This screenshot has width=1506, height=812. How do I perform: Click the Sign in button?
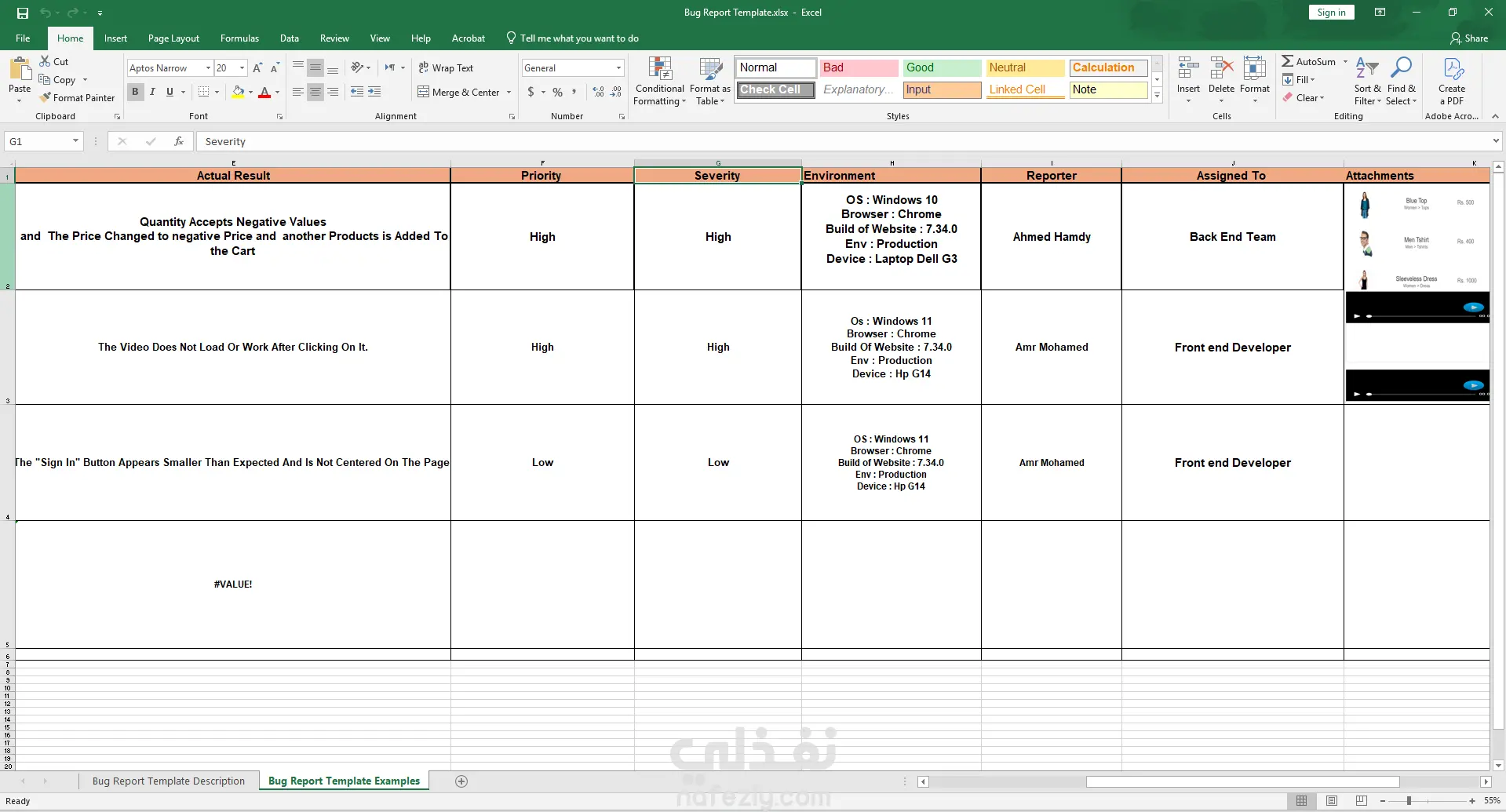pyautogui.click(x=1331, y=13)
